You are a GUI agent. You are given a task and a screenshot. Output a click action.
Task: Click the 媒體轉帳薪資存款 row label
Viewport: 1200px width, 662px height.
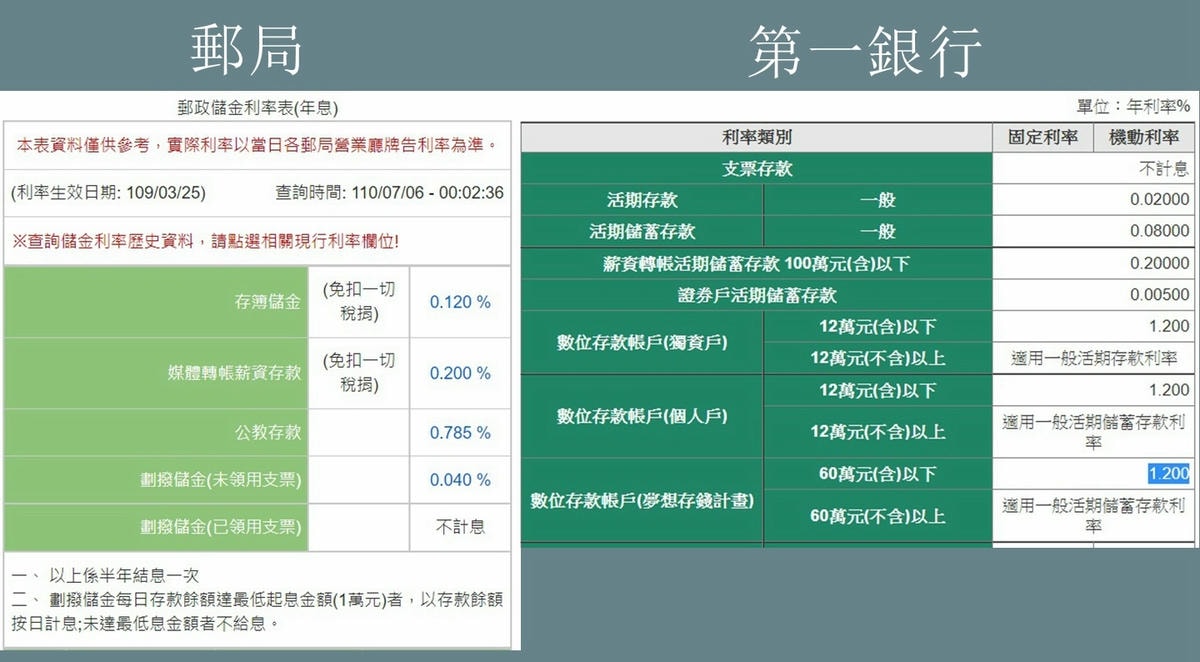234,373
